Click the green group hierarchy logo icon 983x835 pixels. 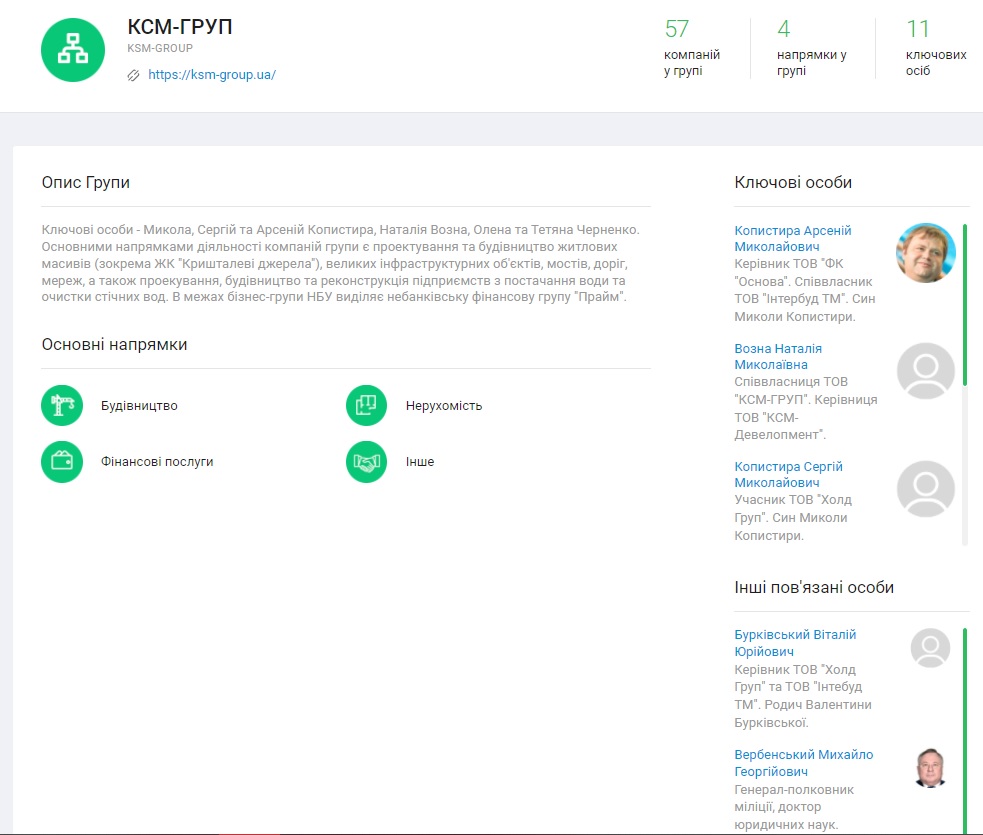tap(73, 50)
